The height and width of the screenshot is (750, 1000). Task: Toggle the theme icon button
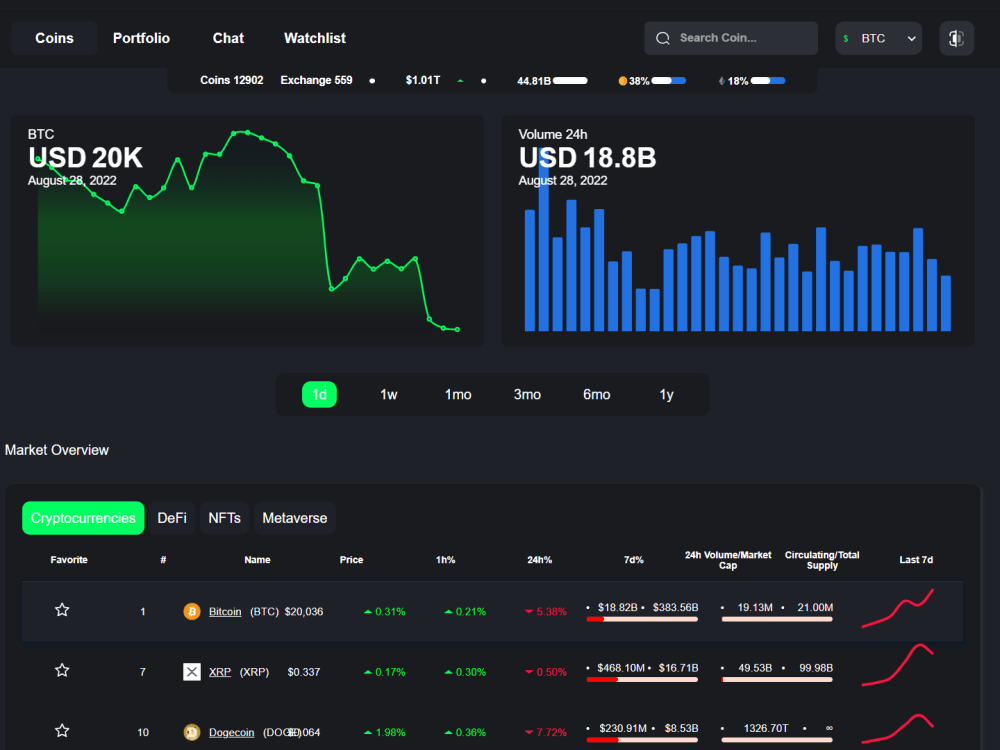click(x=956, y=38)
